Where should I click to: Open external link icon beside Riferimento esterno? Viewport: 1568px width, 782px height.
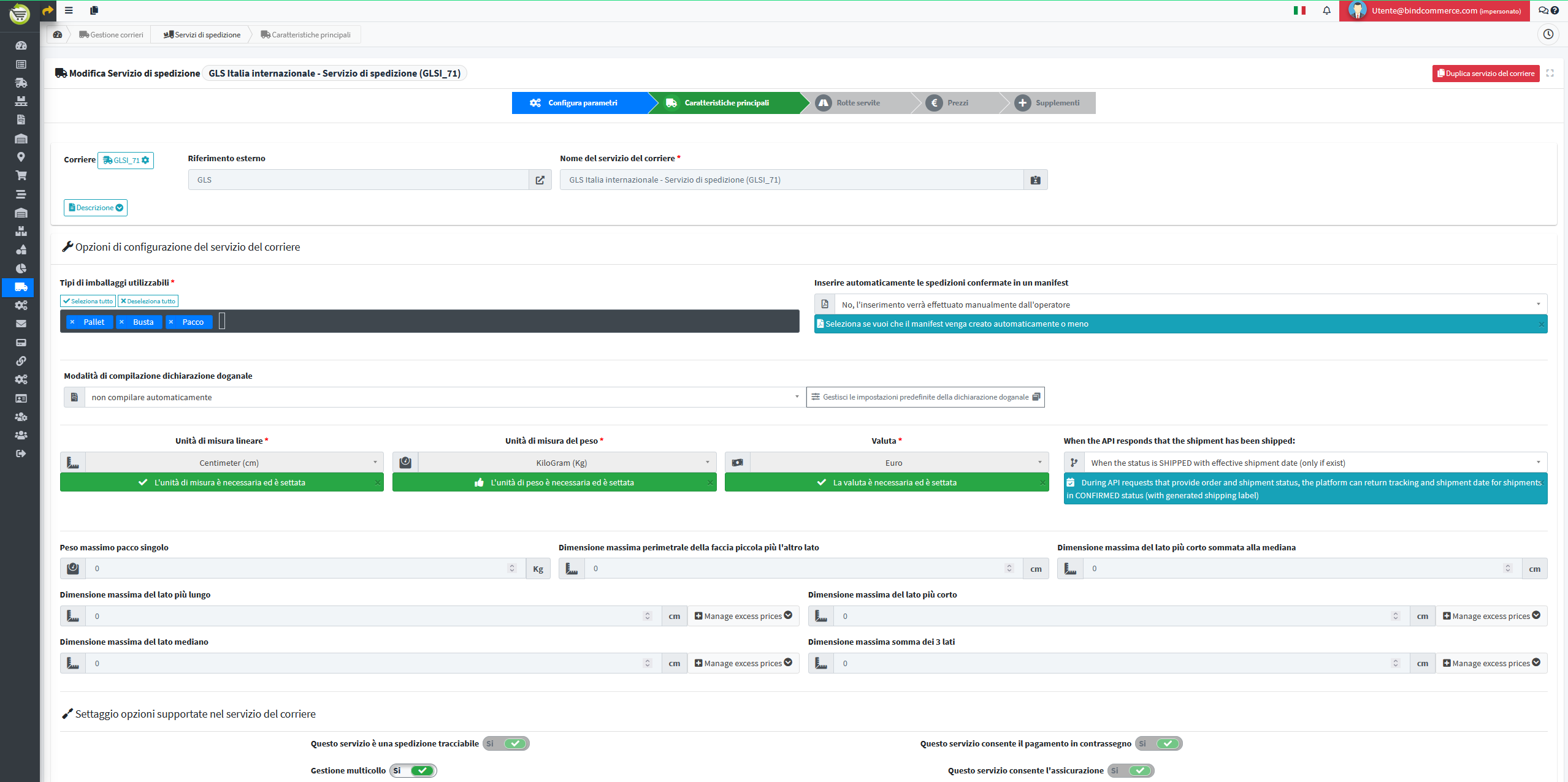pyautogui.click(x=540, y=180)
